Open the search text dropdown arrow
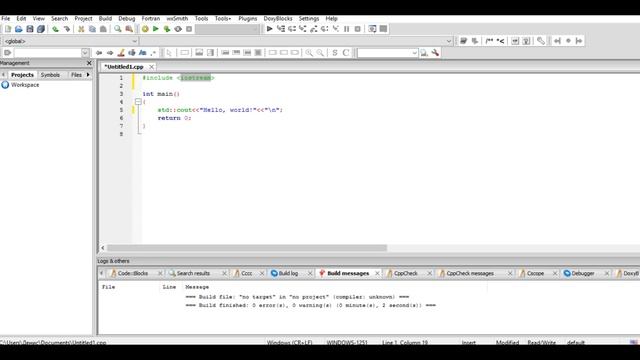The image size is (640, 360). tap(414, 53)
